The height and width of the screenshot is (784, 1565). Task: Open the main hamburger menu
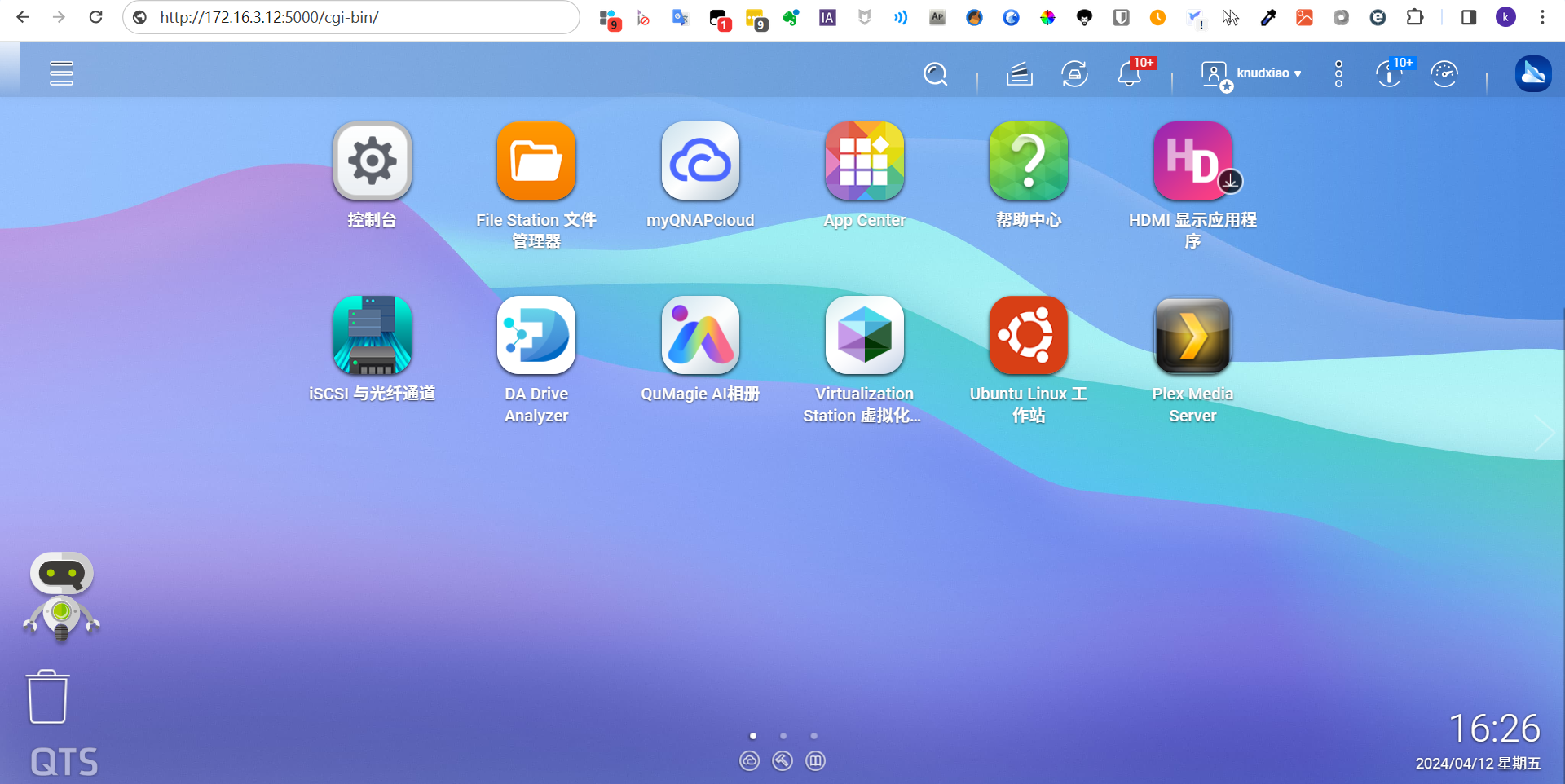tap(61, 73)
